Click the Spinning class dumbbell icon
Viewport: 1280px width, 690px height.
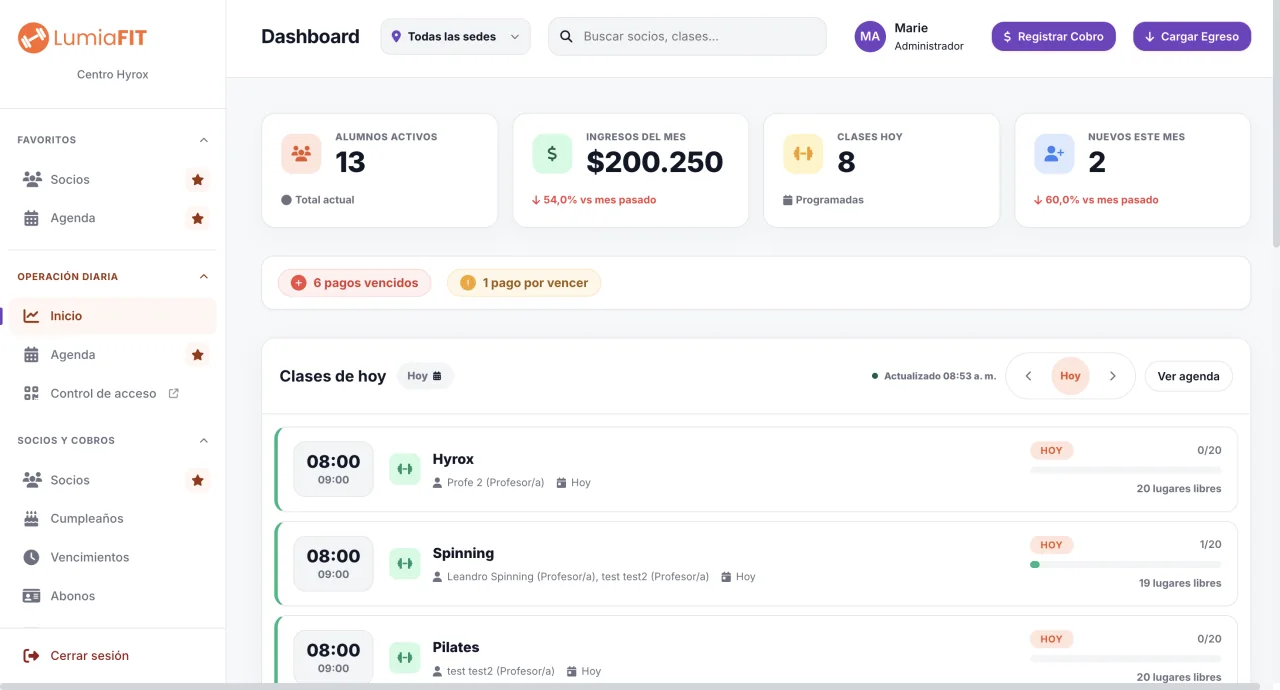pyautogui.click(x=405, y=564)
